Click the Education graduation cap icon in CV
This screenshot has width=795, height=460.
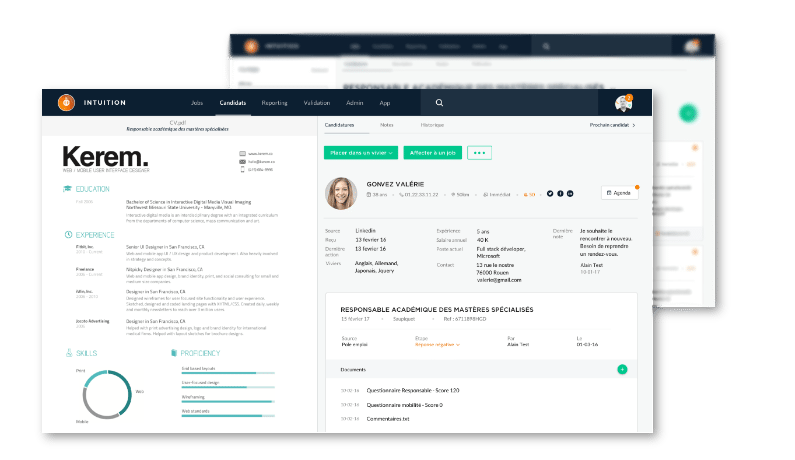coord(67,189)
